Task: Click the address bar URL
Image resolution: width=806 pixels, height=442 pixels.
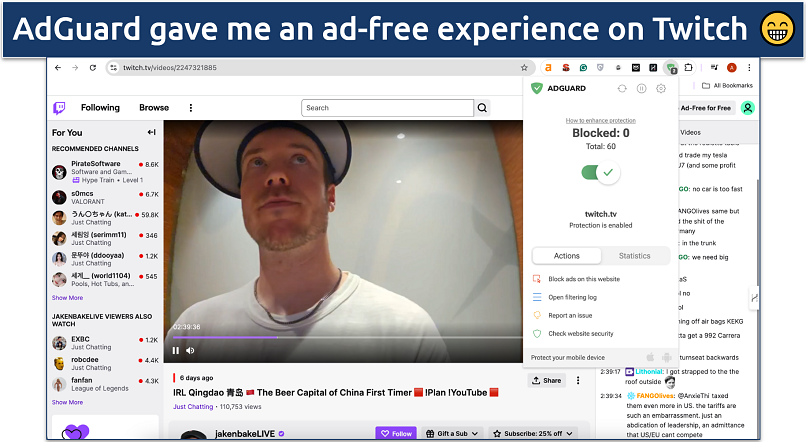Action: click(x=170, y=68)
